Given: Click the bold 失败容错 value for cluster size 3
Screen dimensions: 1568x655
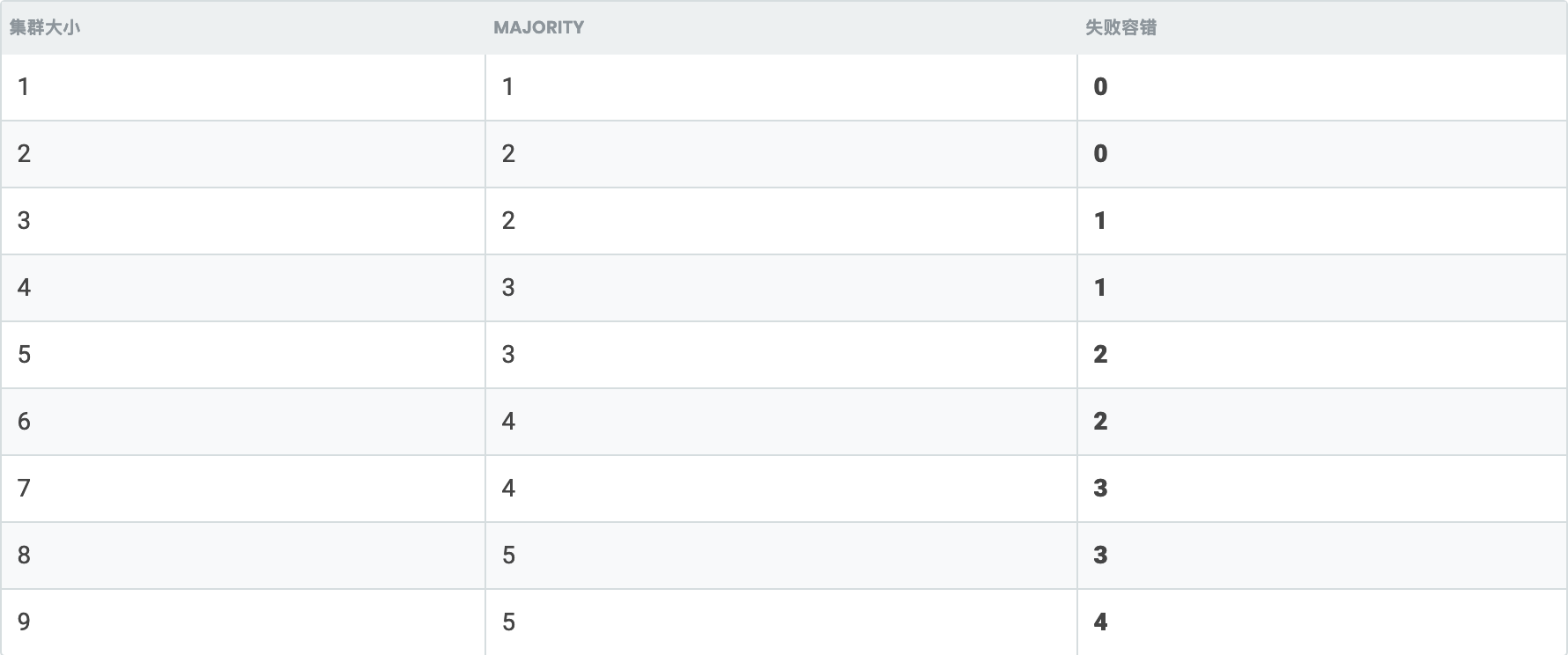Looking at the screenshot, I should [1100, 221].
